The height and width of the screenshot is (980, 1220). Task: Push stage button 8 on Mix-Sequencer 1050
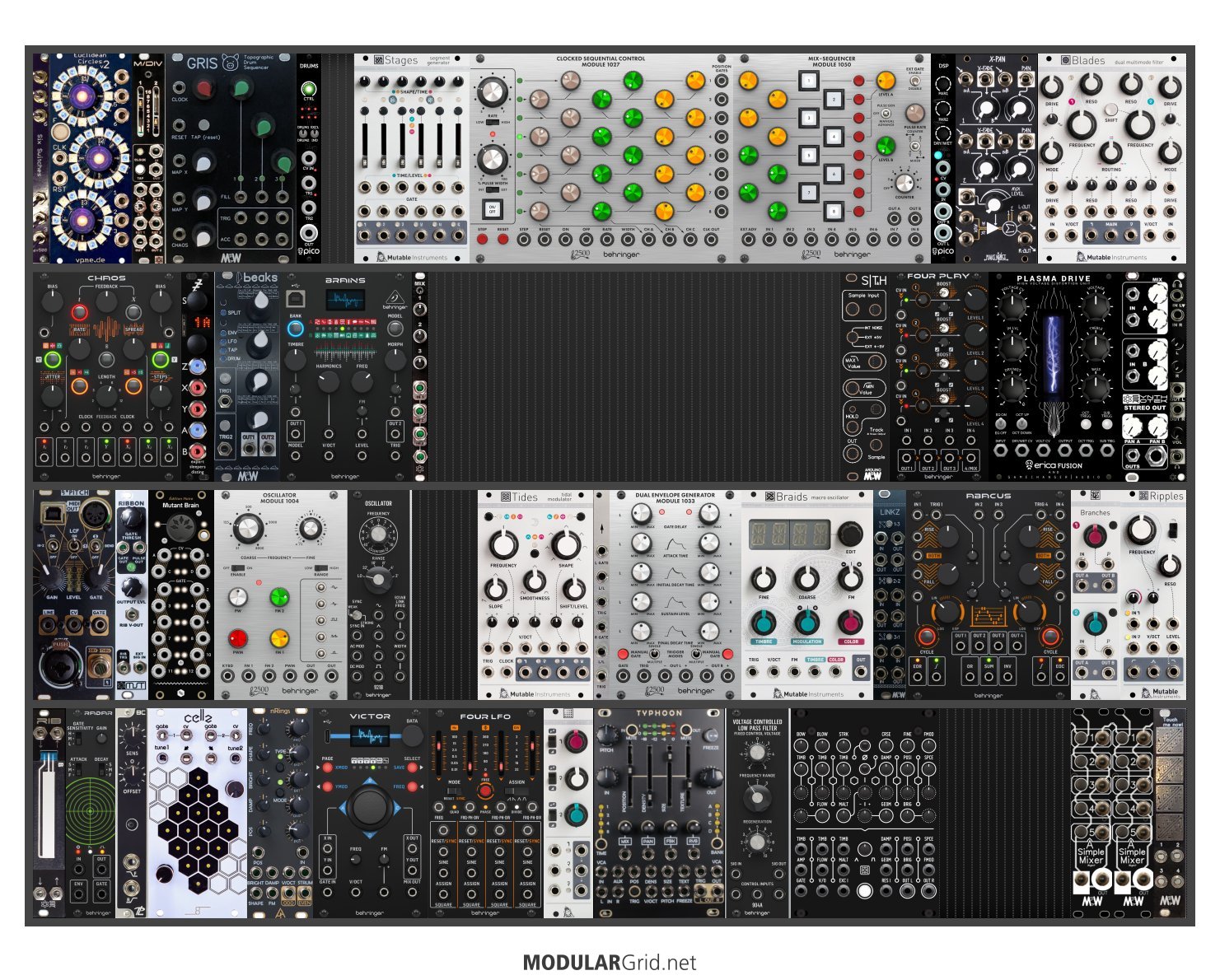[x=834, y=212]
